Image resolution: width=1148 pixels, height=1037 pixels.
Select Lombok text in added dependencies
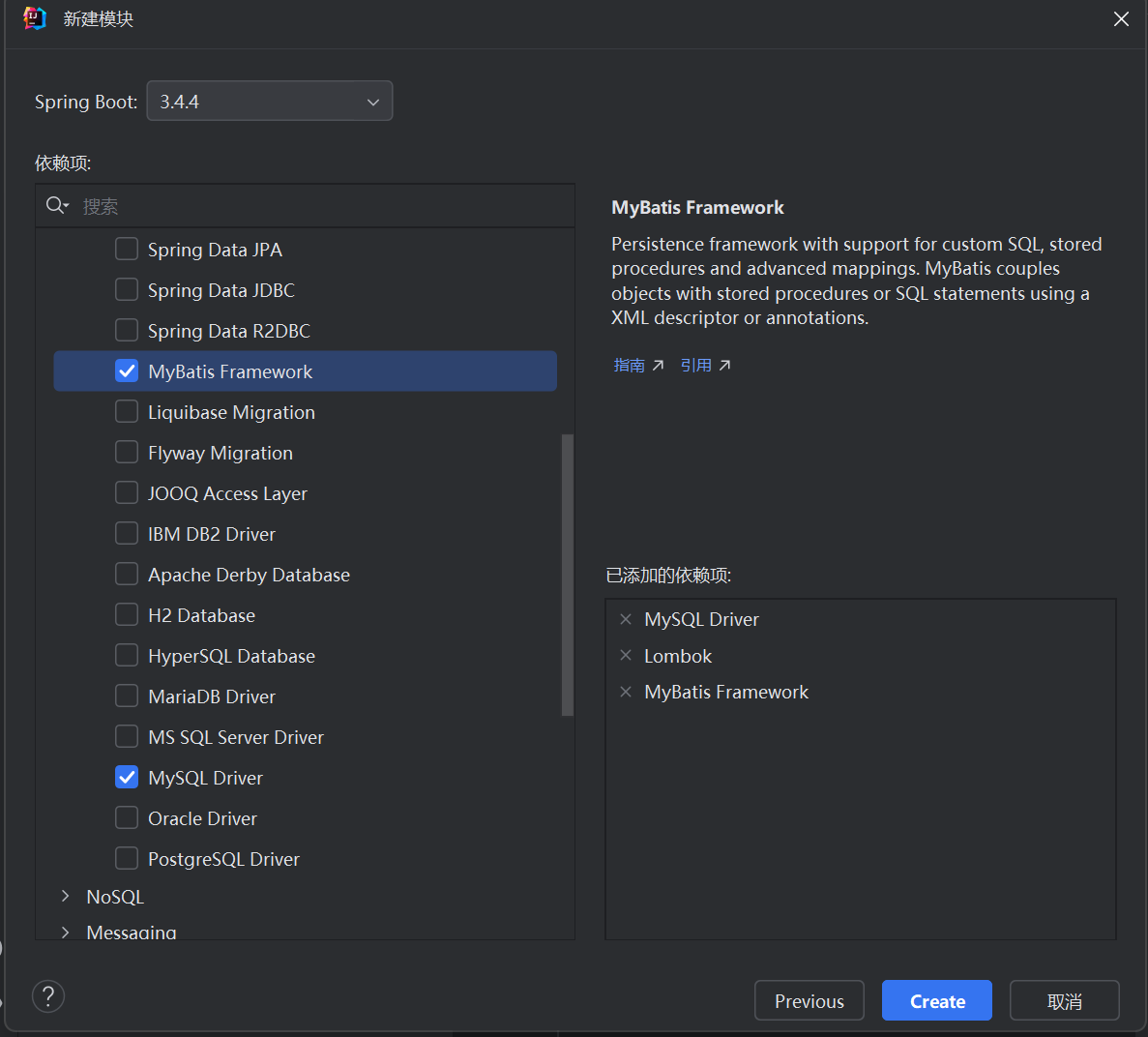pyautogui.click(x=678, y=656)
